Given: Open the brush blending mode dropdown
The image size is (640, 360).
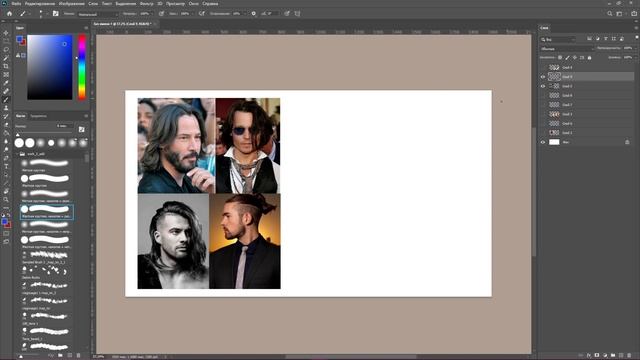Looking at the screenshot, I should tap(97, 13).
